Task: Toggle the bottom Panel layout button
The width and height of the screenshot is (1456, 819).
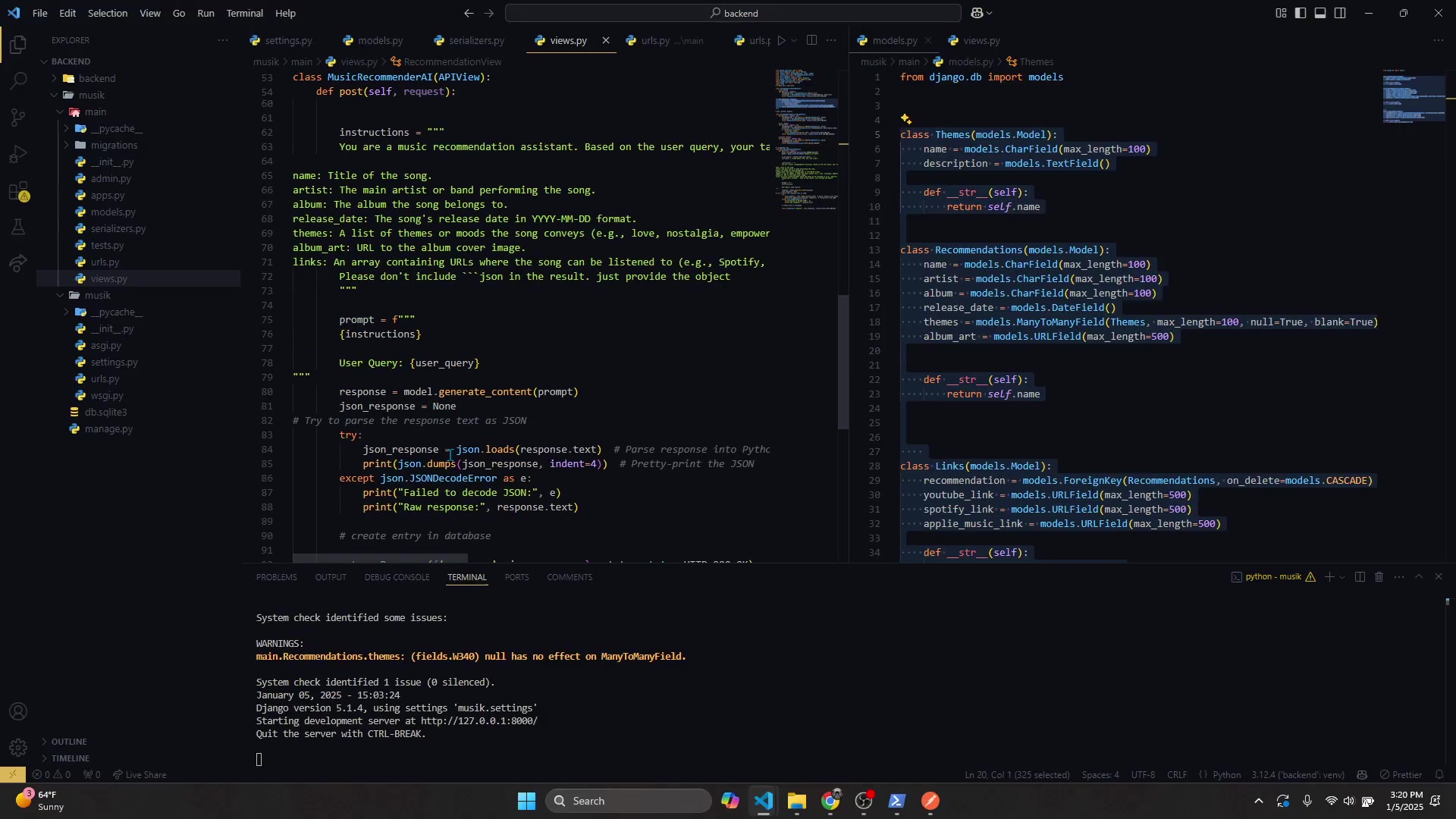Action: 1320,13
